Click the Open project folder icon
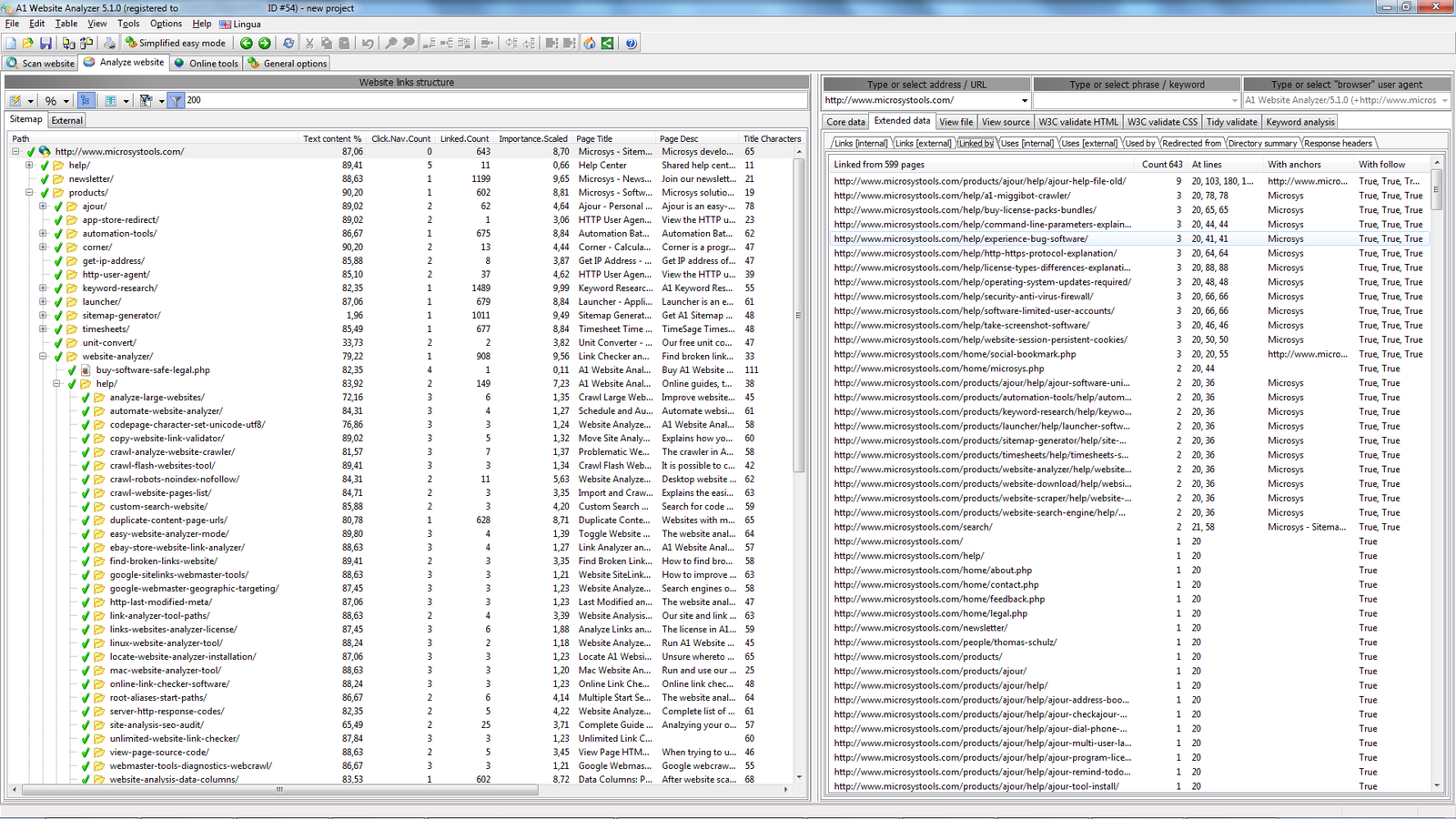This screenshot has height=819, width=1456. click(x=28, y=43)
